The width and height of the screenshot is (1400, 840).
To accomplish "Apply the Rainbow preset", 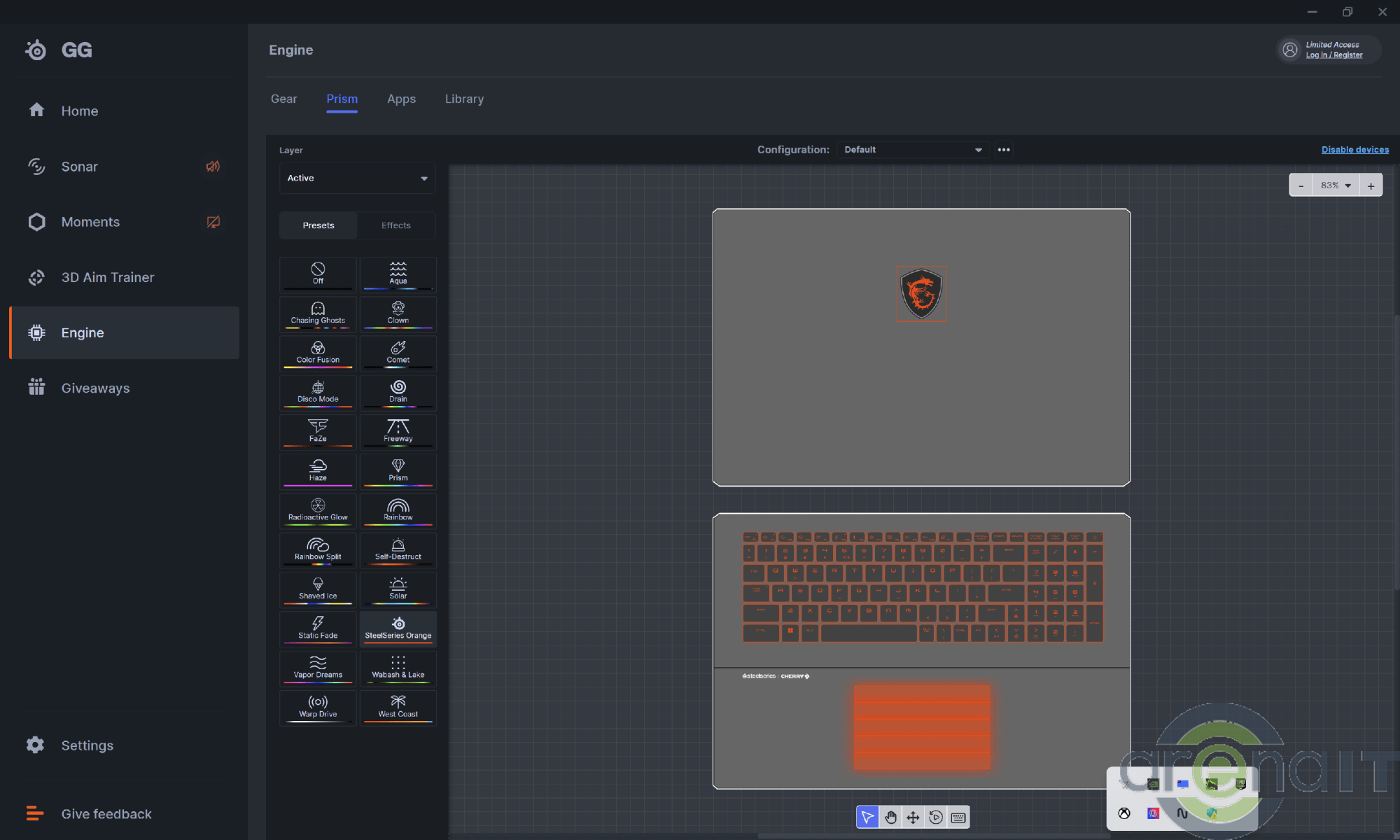I will [x=398, y=510].
